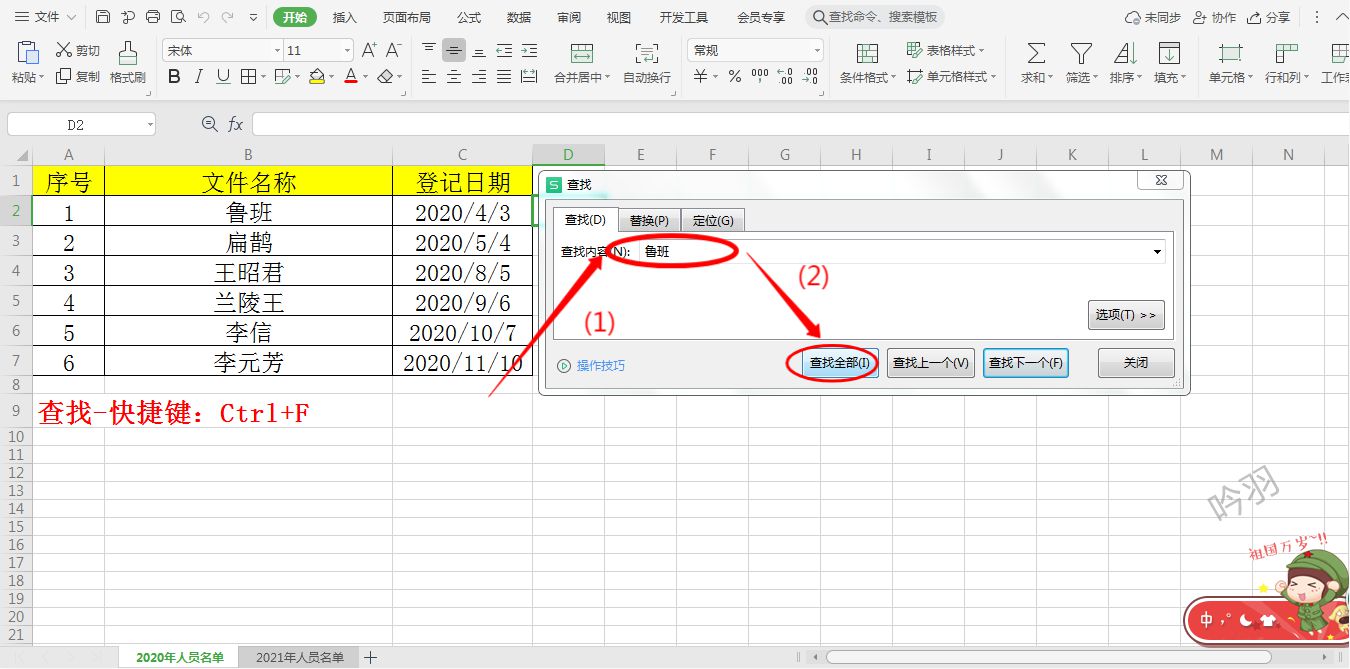Open the font name dropdown (宋体)
The height and width of the screenshot is (669, 1350).
[277, 50]
